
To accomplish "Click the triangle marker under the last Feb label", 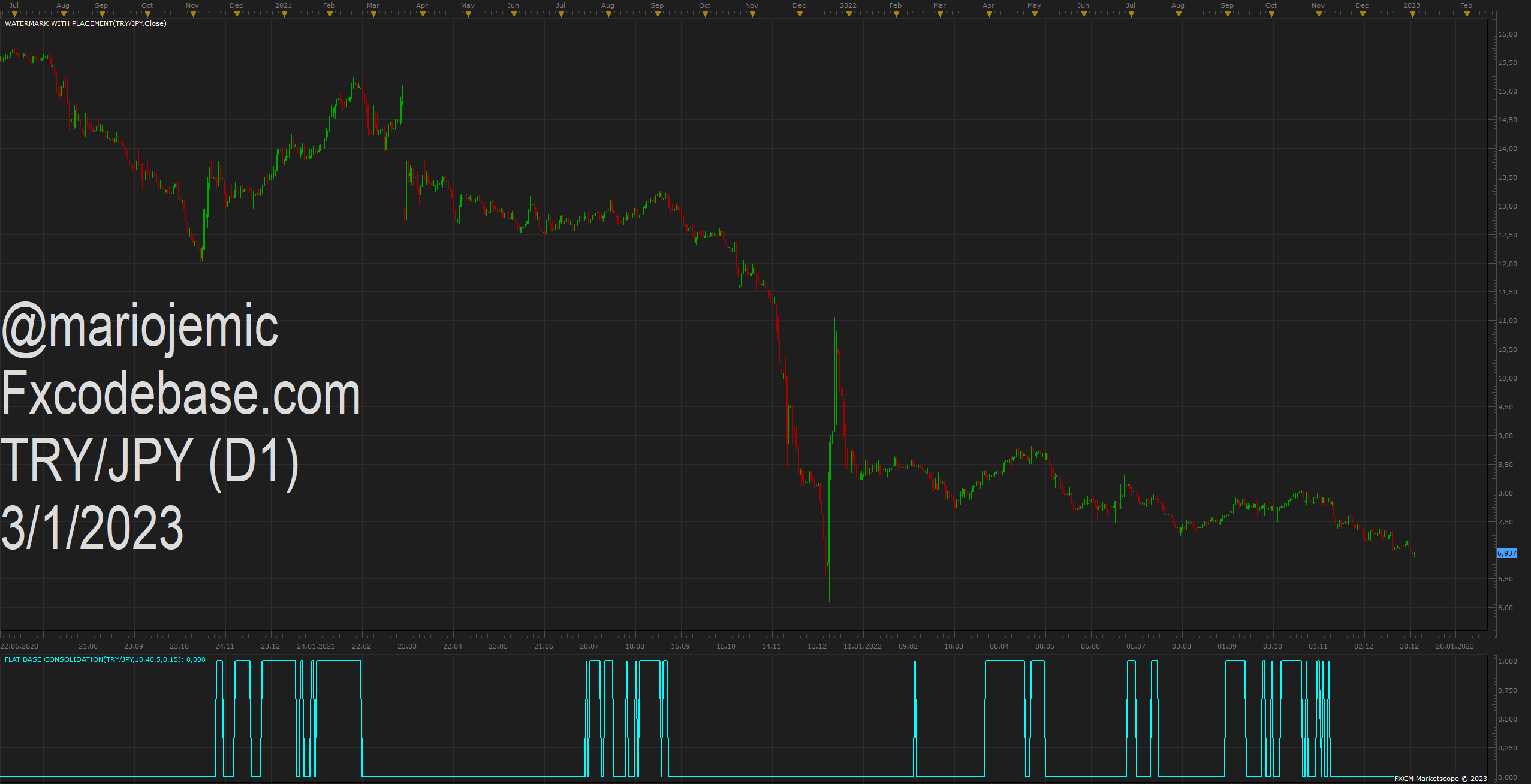I will coord(1467,14).
